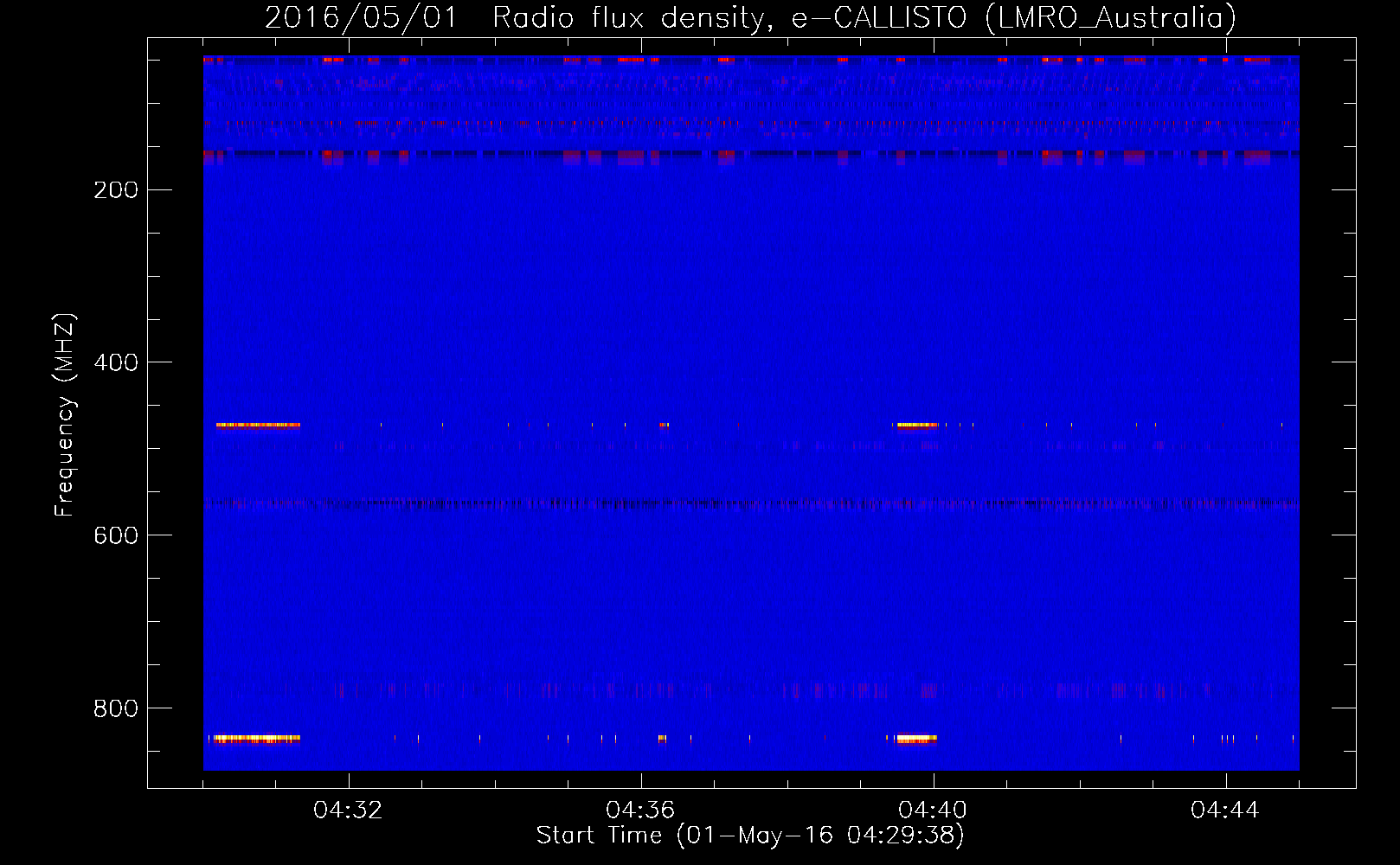This screenshot has width=1400, height=865.
Task: Click the date '2016/05/01' in the title
Action: pyautogui.click(x=361, y=18)
